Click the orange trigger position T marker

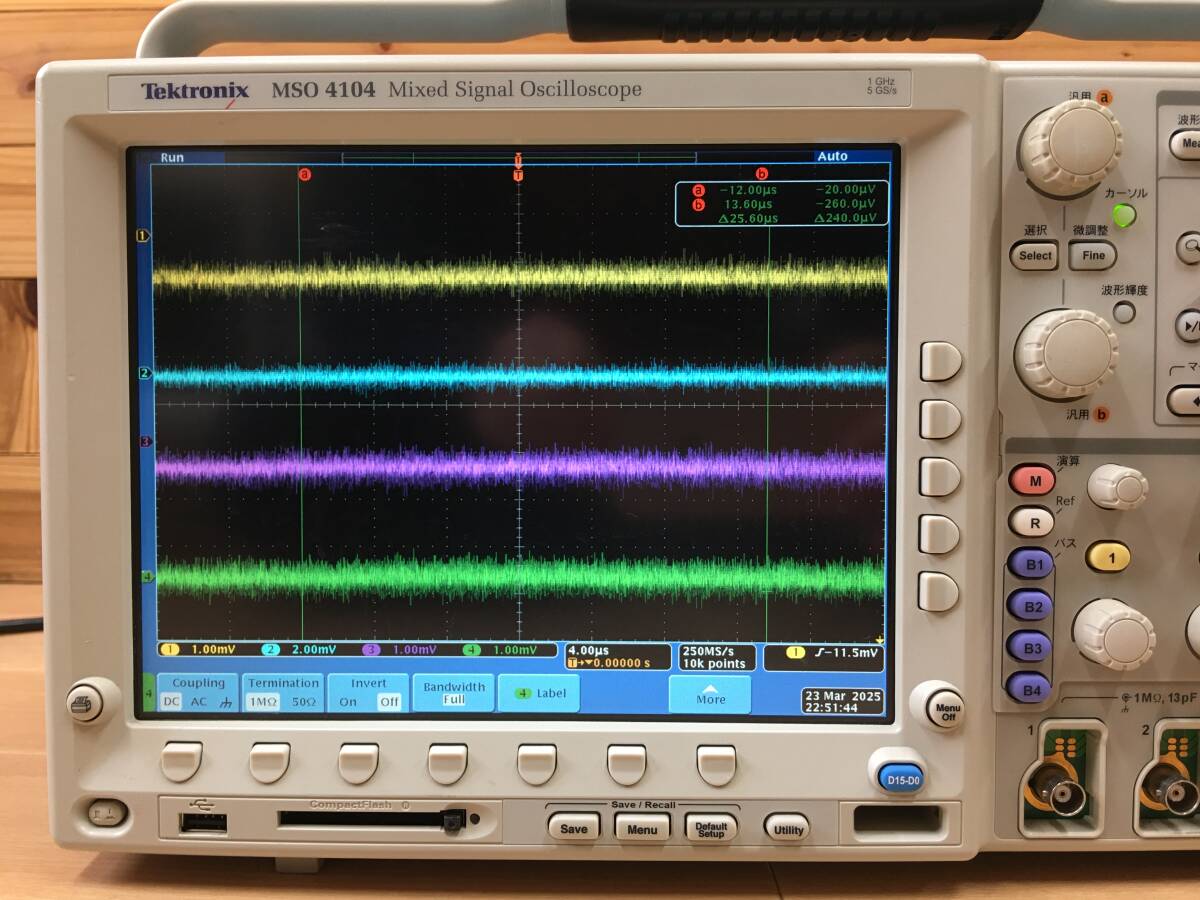[x=518, y=175]
